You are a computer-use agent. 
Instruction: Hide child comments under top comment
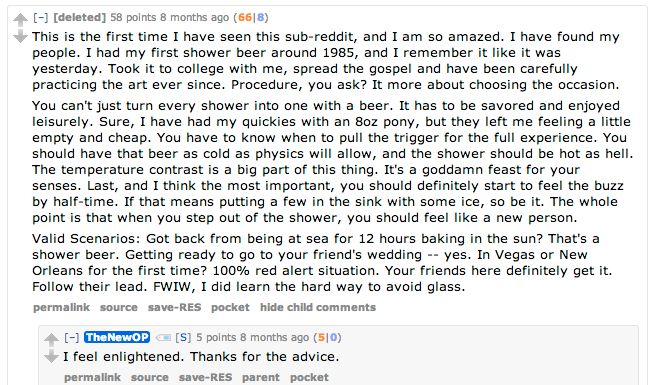pos(318,307)
